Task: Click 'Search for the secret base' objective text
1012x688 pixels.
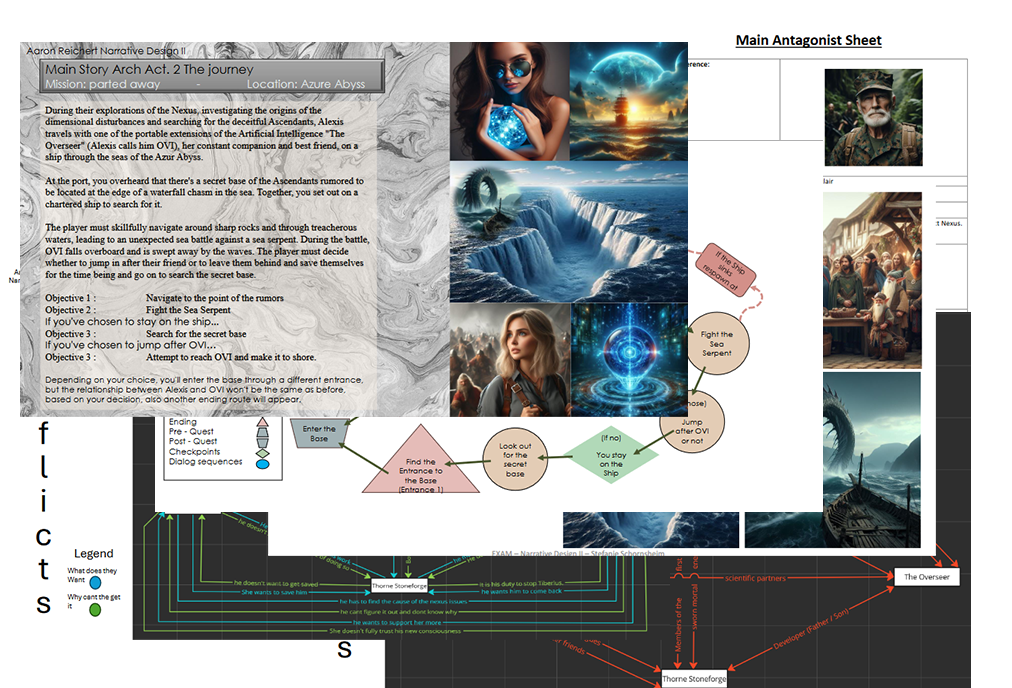Action: pyautogui.click(x=196, y=334)
